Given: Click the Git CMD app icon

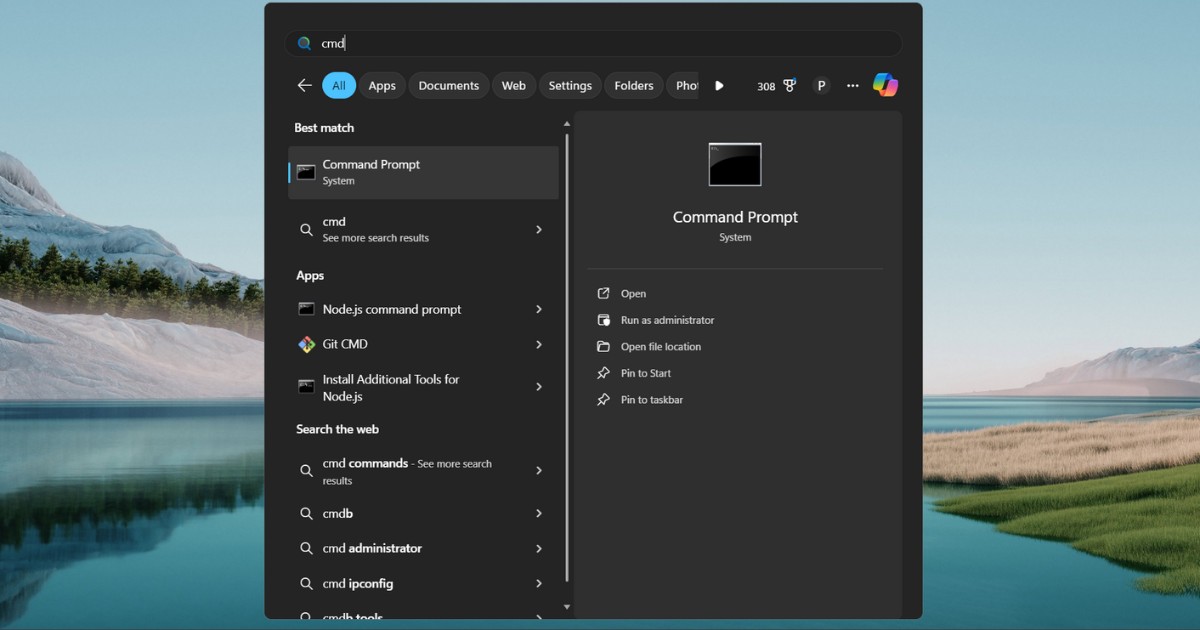Looking at the screenshot, I should [x=307, y=344].
